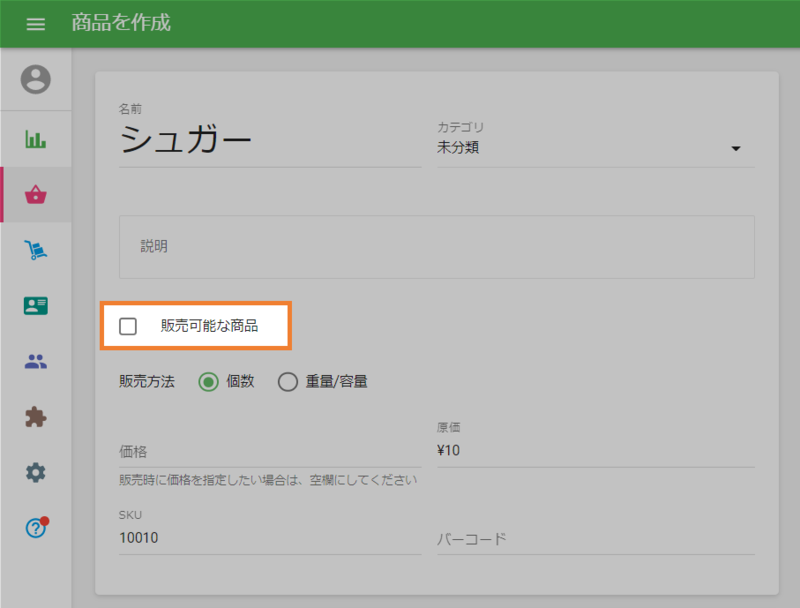Open the カテゴリ dropdown showing 未分類
Screen dimensions: 800x608
595,145
